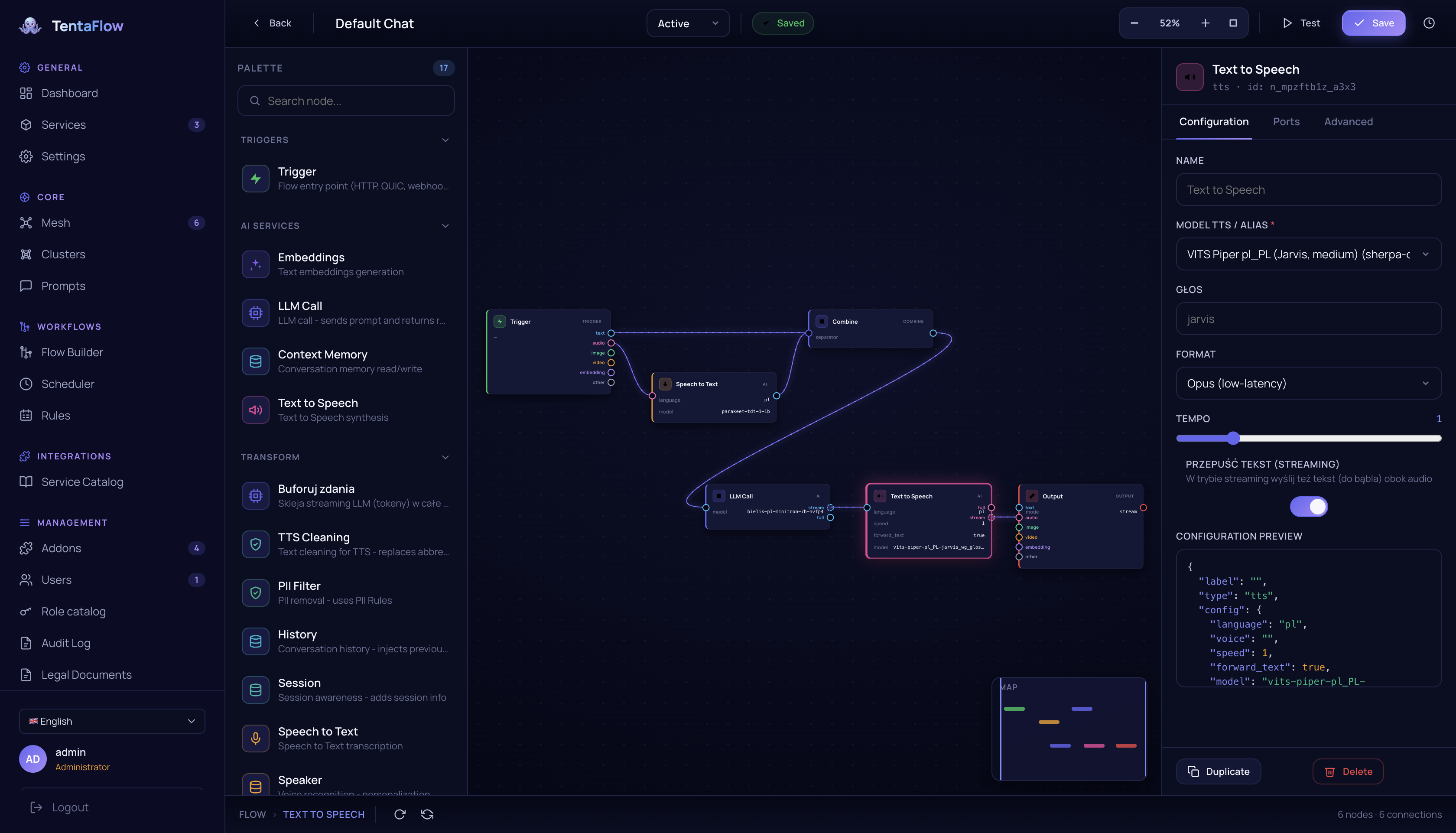Select the Trigger palette node icon

[x=256, y=179]
